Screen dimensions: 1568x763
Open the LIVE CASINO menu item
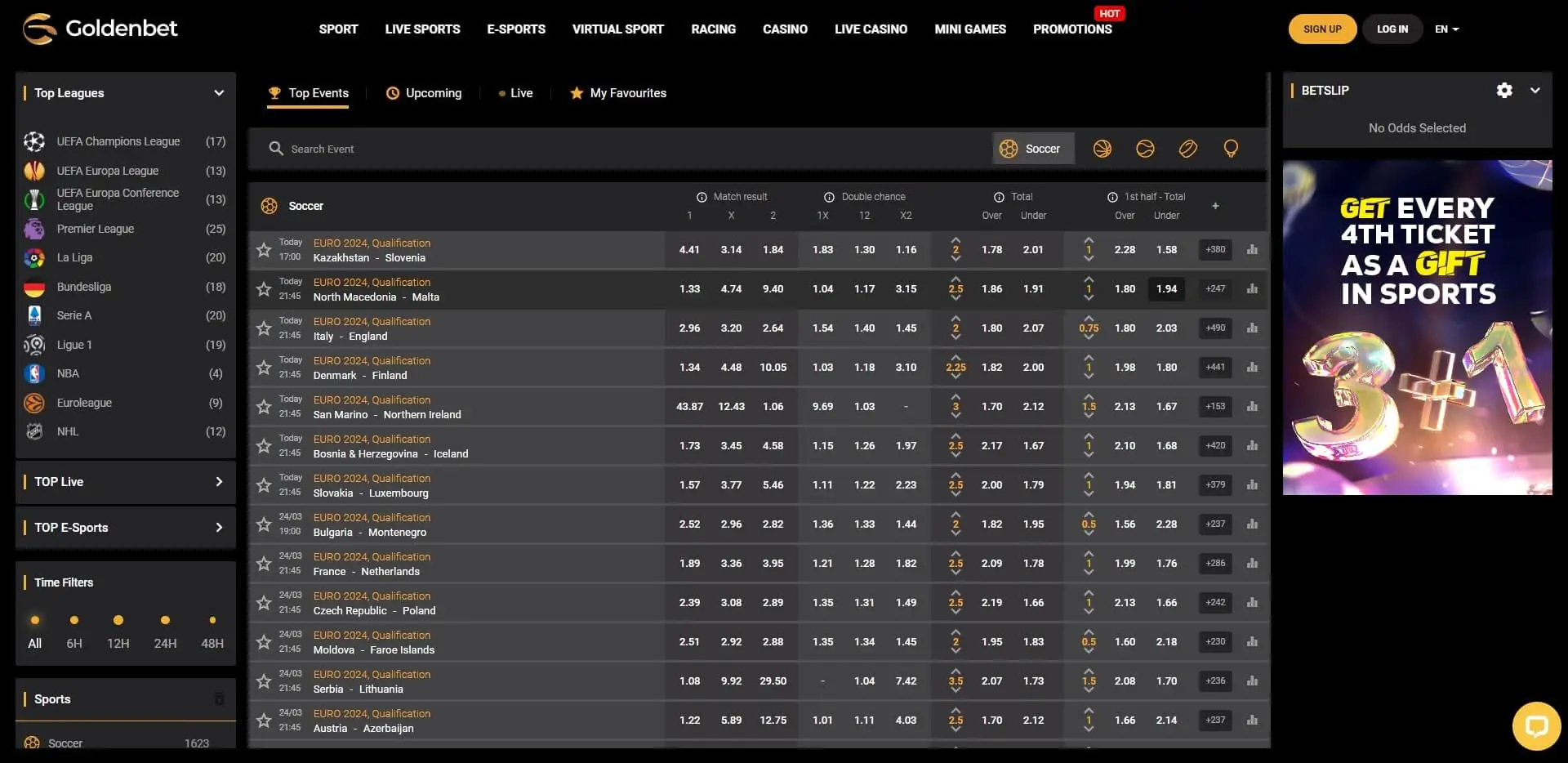(871, 29)
